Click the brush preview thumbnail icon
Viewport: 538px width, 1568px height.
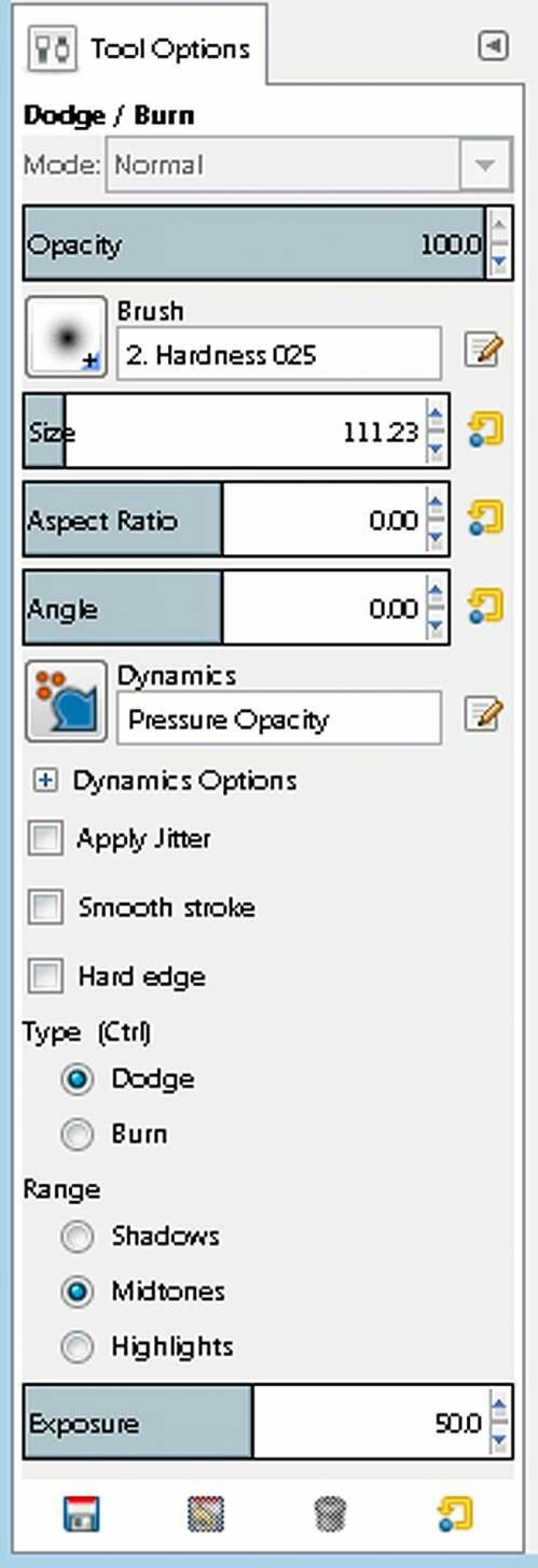[x=66, y=338]
